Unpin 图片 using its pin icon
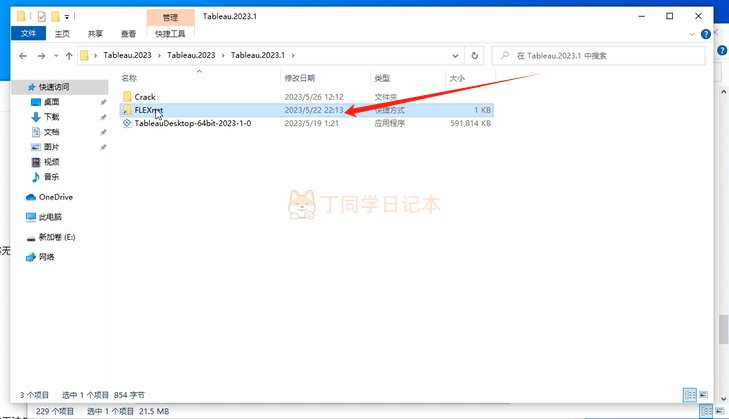 tap(103, 147)
